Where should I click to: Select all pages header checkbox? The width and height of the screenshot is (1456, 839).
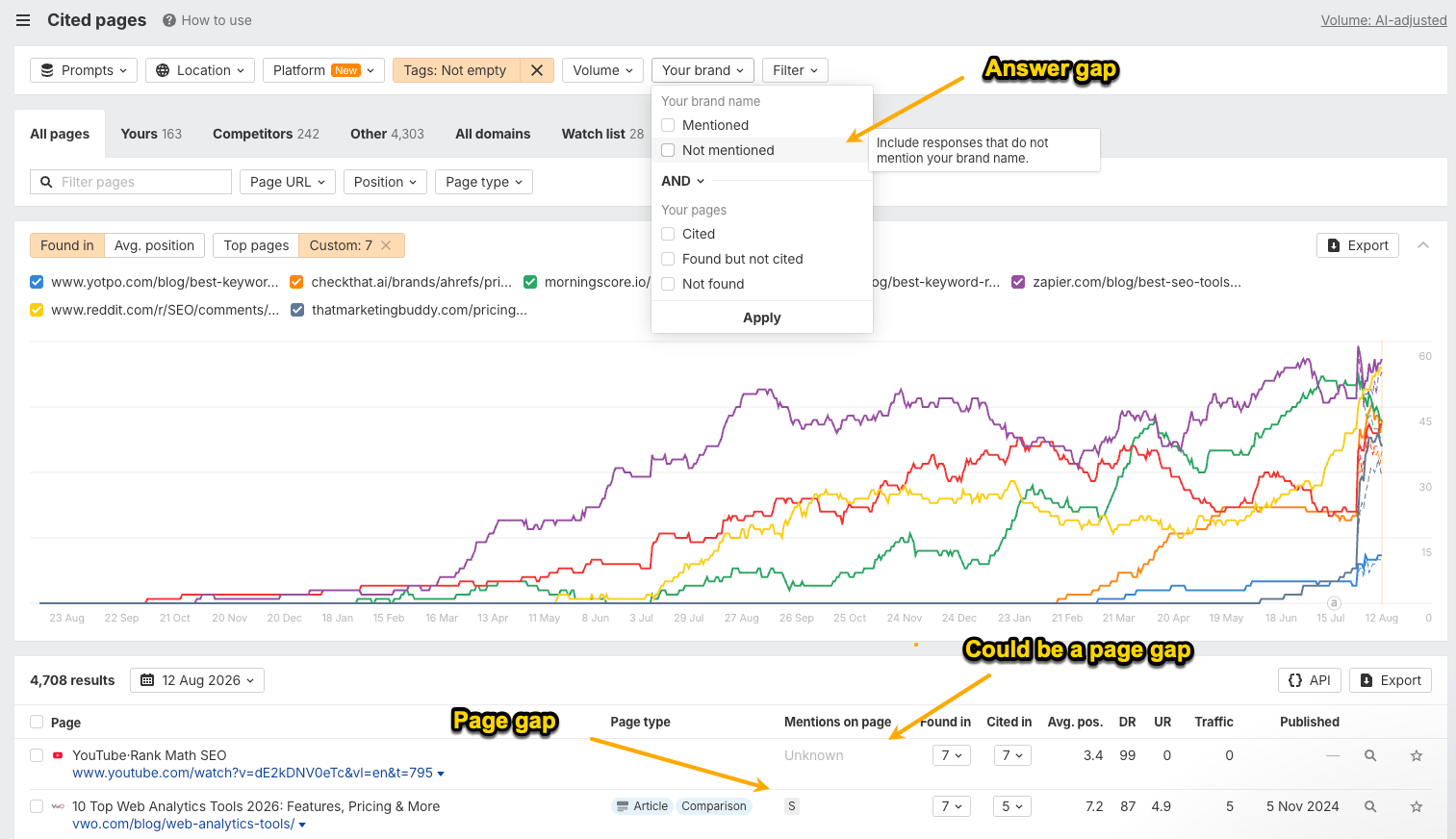pyautogui.click(x=37, y=722)
